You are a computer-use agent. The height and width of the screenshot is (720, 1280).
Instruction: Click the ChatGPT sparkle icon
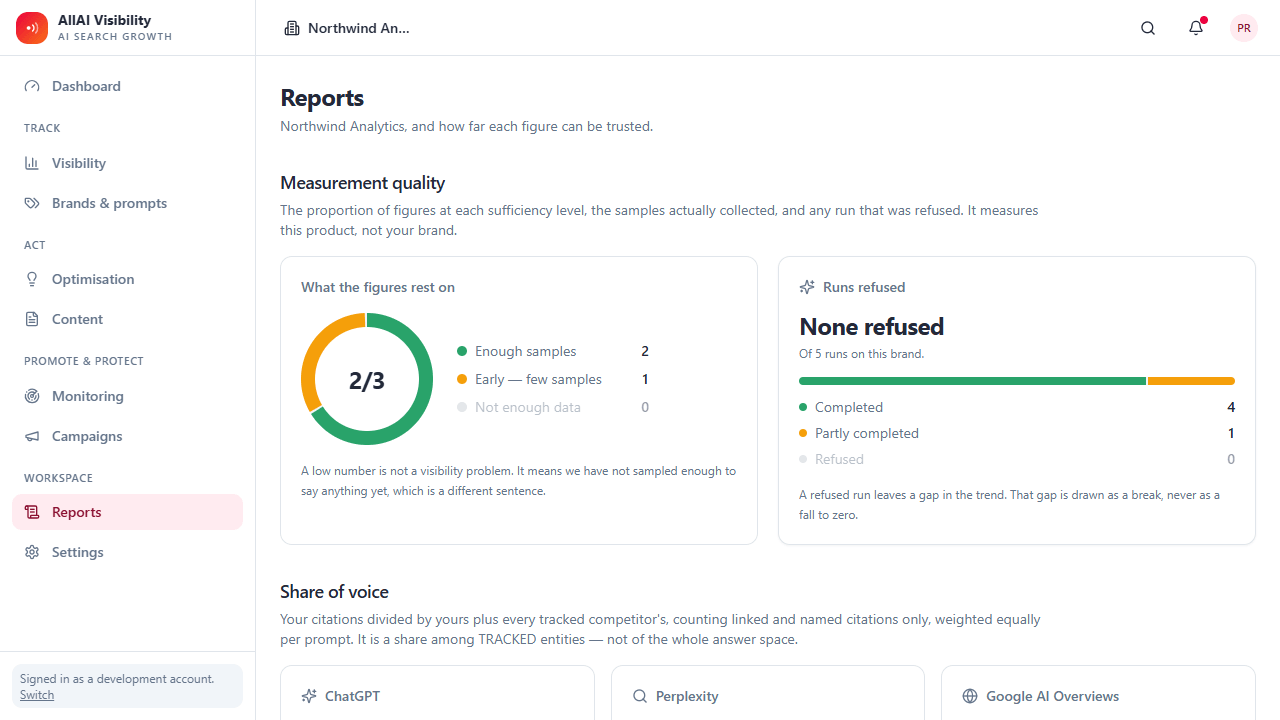(309, 696)
